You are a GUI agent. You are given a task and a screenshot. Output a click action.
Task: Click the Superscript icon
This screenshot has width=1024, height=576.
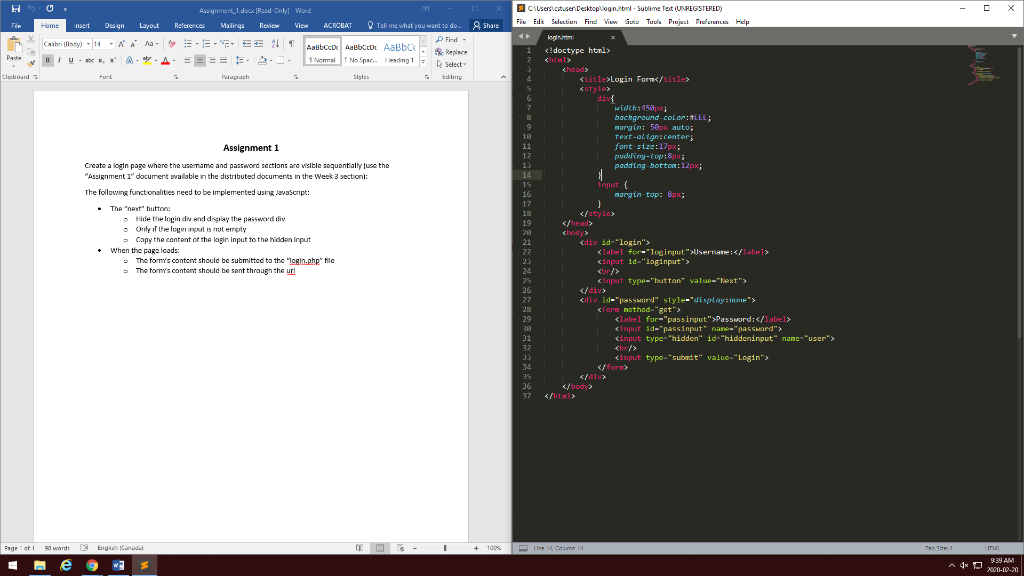[x=112, y=61]
